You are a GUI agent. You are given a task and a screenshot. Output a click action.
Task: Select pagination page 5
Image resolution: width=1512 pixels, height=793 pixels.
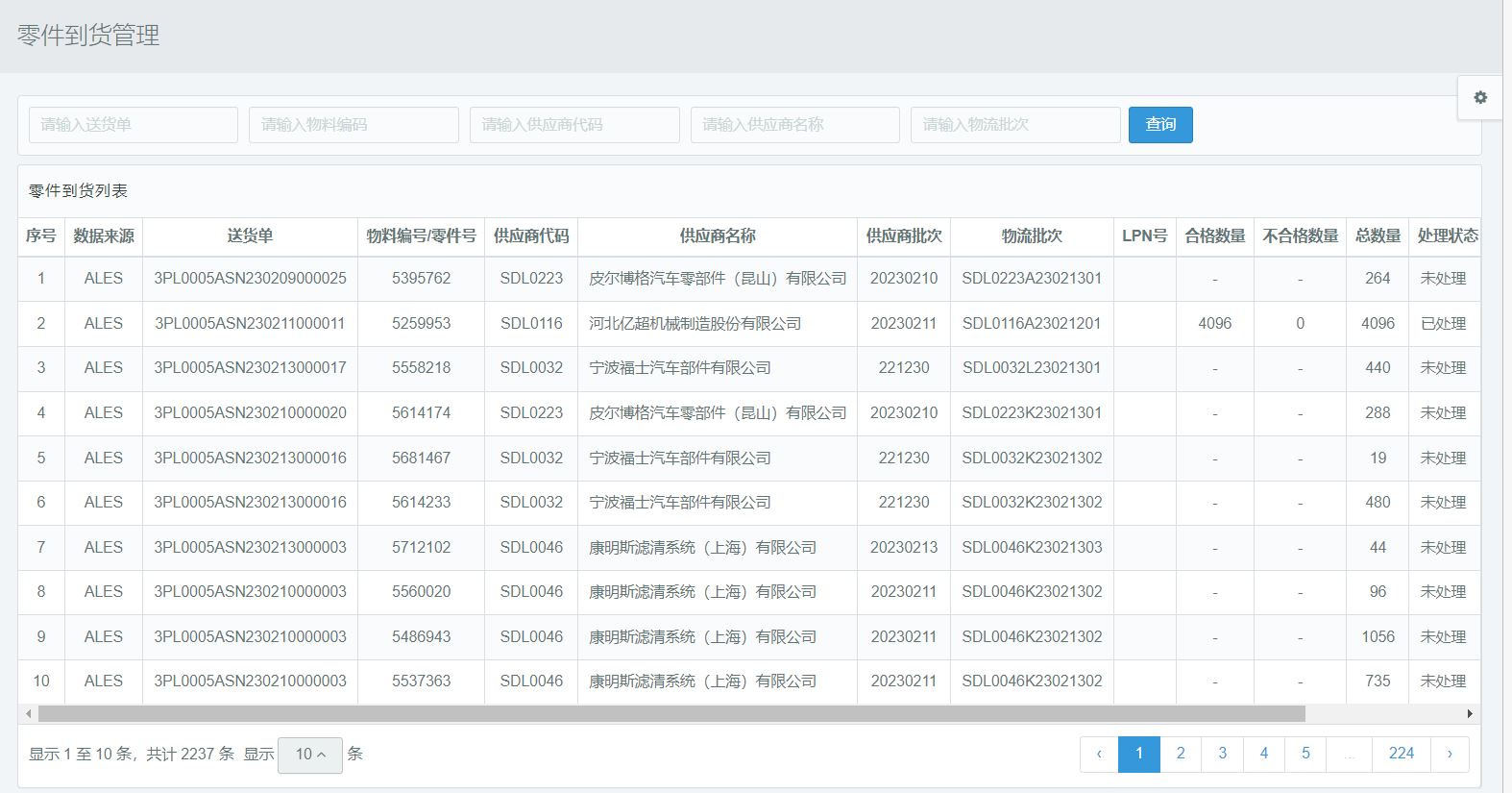tap(1305, 754)
